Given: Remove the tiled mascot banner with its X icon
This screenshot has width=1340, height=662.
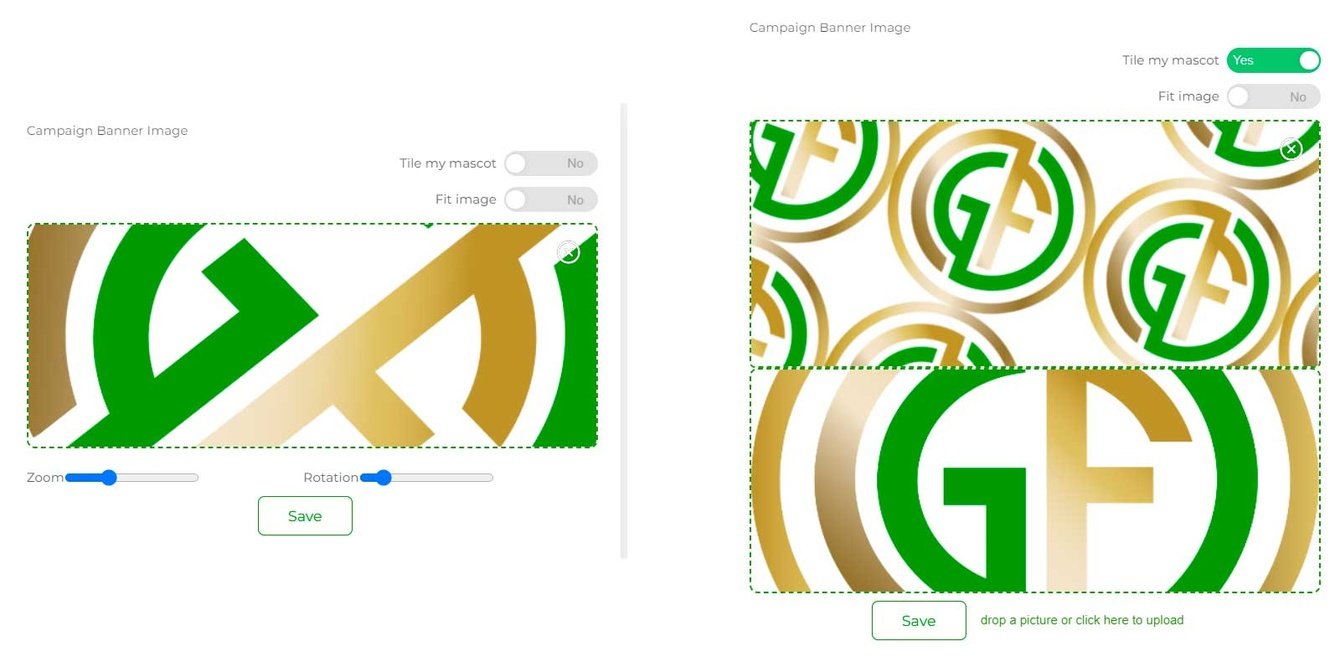Looking at the screenshot, I should tap(1291, 149).
